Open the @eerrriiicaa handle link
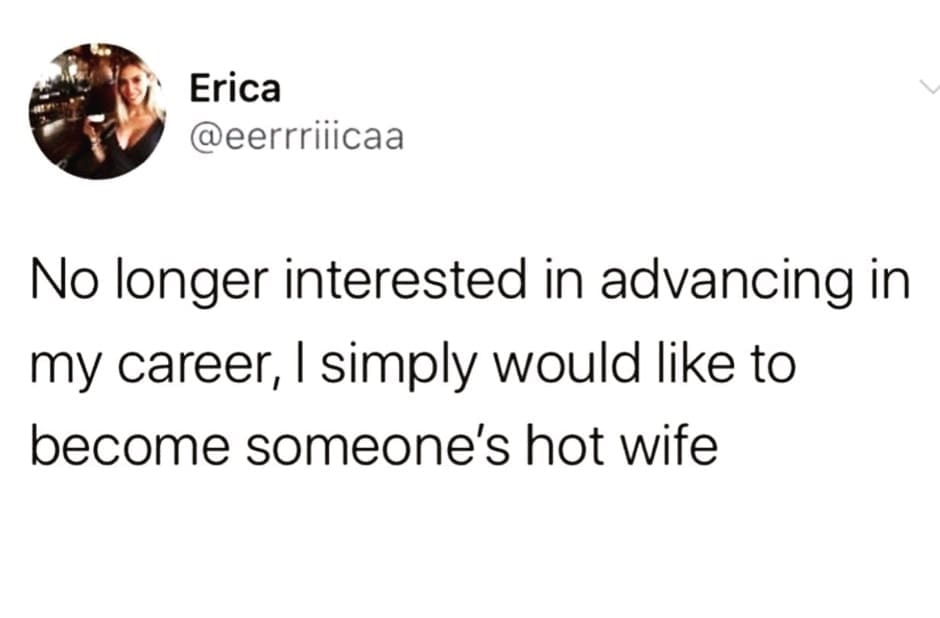 coord(296,135)
